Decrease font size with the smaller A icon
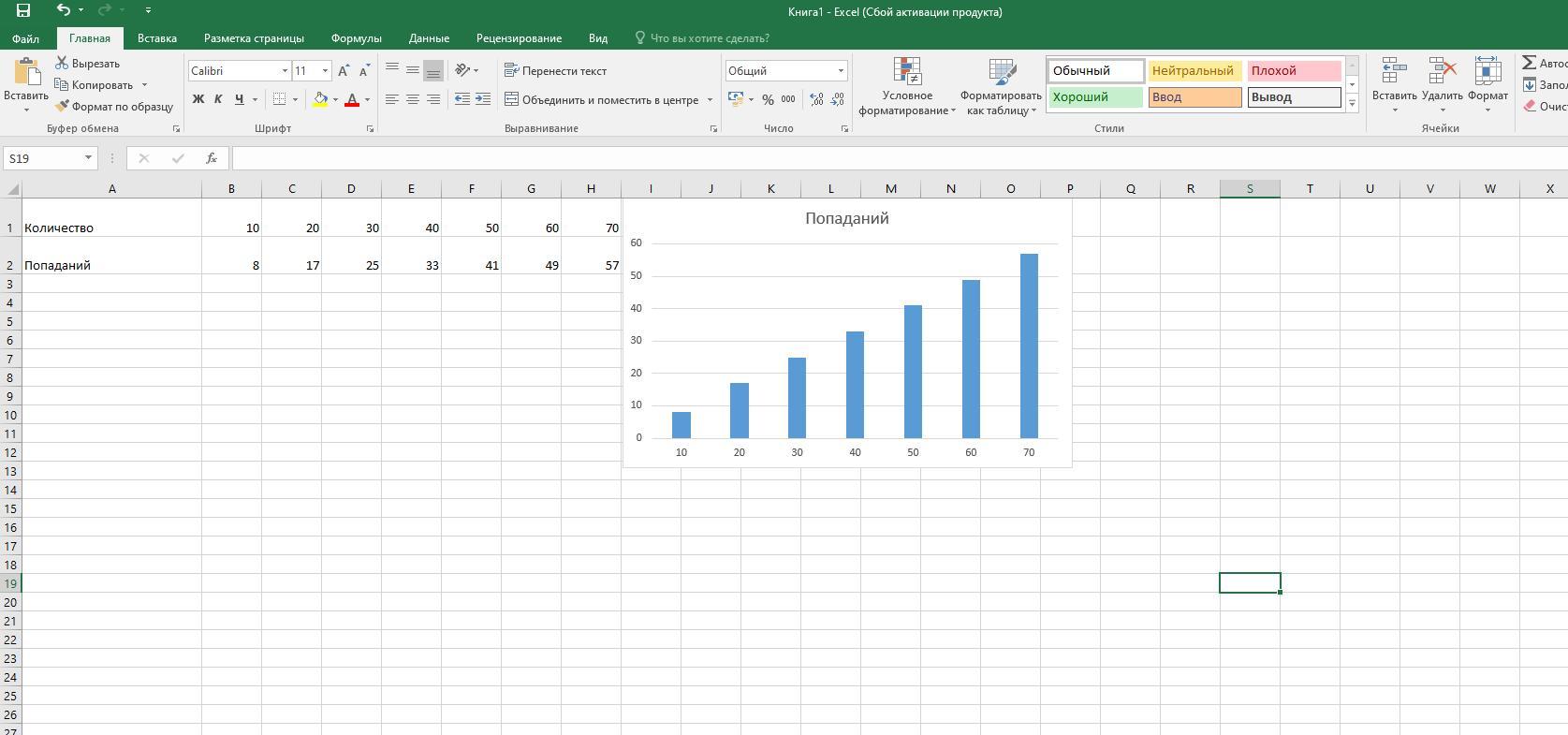 tap(364, 71)
